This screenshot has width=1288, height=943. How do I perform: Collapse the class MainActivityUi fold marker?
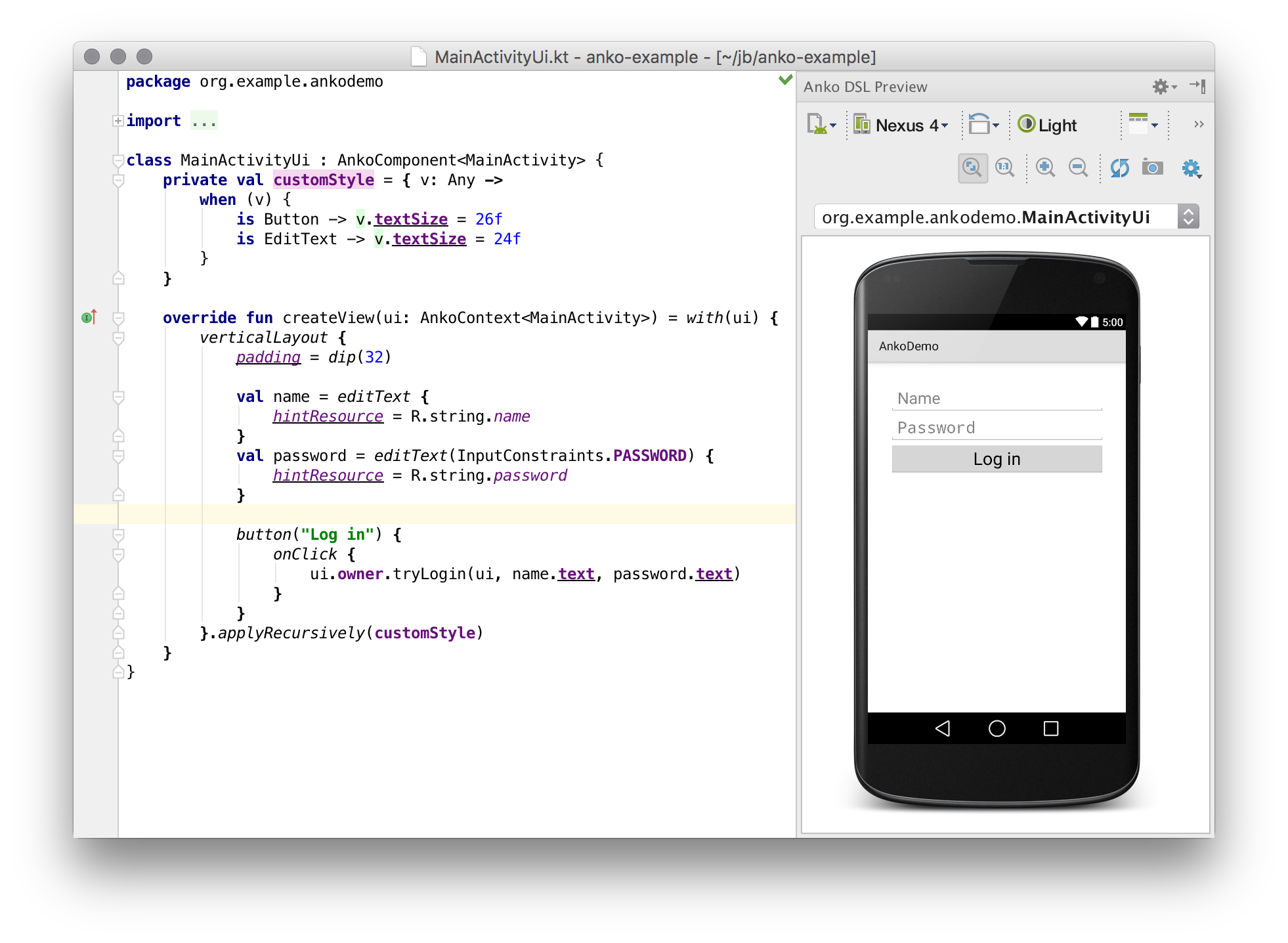click(118, 160)
